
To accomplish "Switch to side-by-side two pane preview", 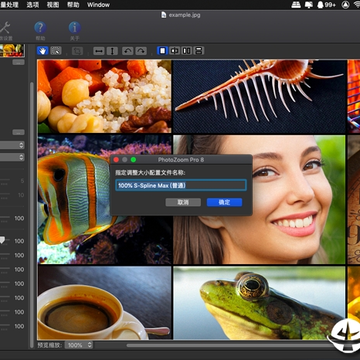I will click(187, 51).
